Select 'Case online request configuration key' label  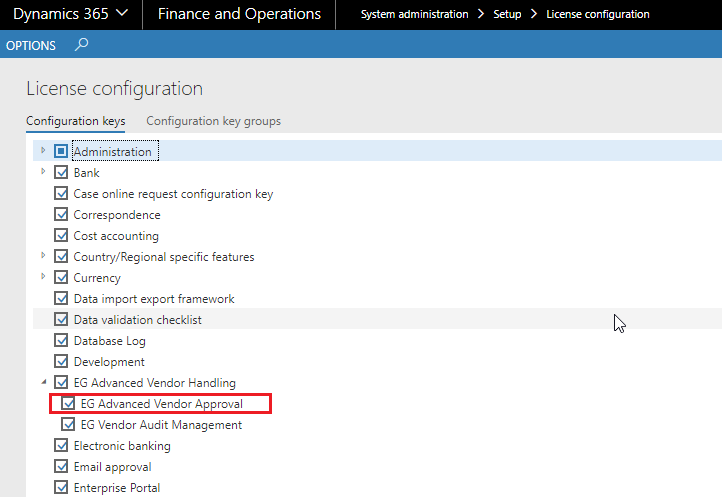click(173, 194)
